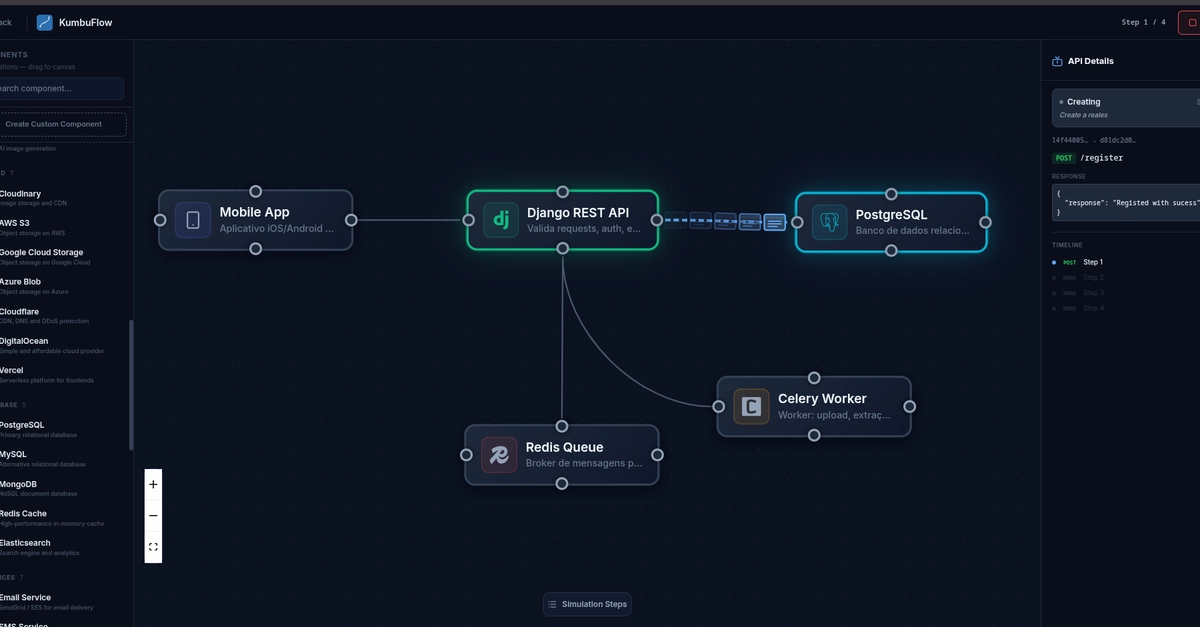Image resolution: width=1200 pixels, height=627 pixels.
Task: Click the bottom port of the Mobile App node
Action: 256,249
